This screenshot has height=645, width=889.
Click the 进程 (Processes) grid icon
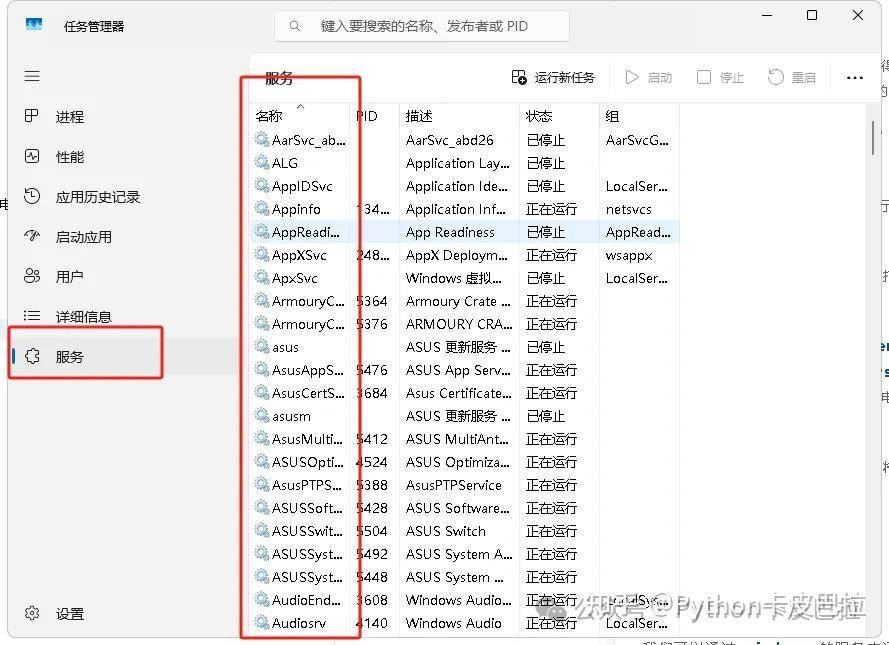click(x=32, y=116)
